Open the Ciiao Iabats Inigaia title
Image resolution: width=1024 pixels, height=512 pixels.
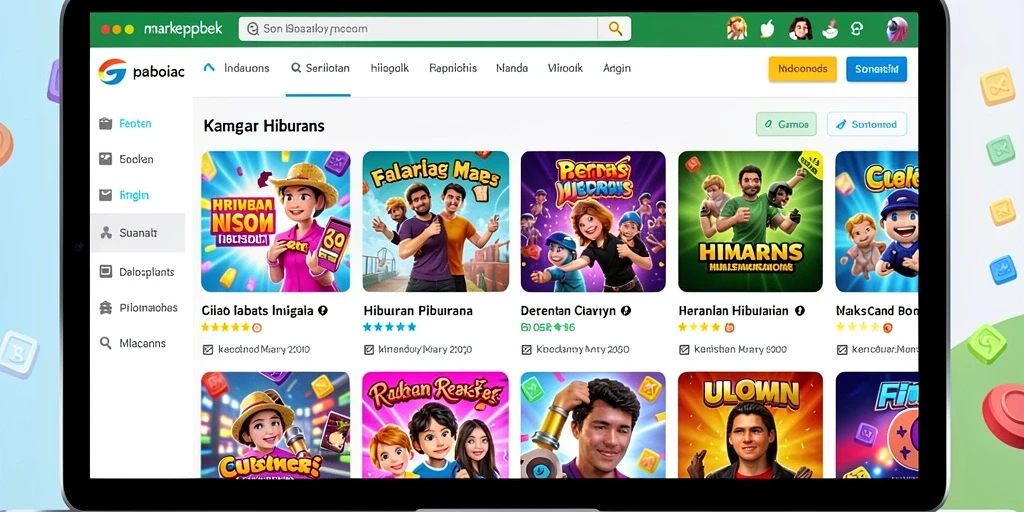257,311
